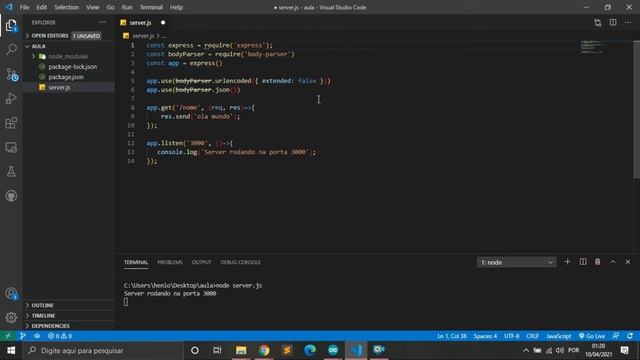Select the server.js editor tab

tap(144, 22)
